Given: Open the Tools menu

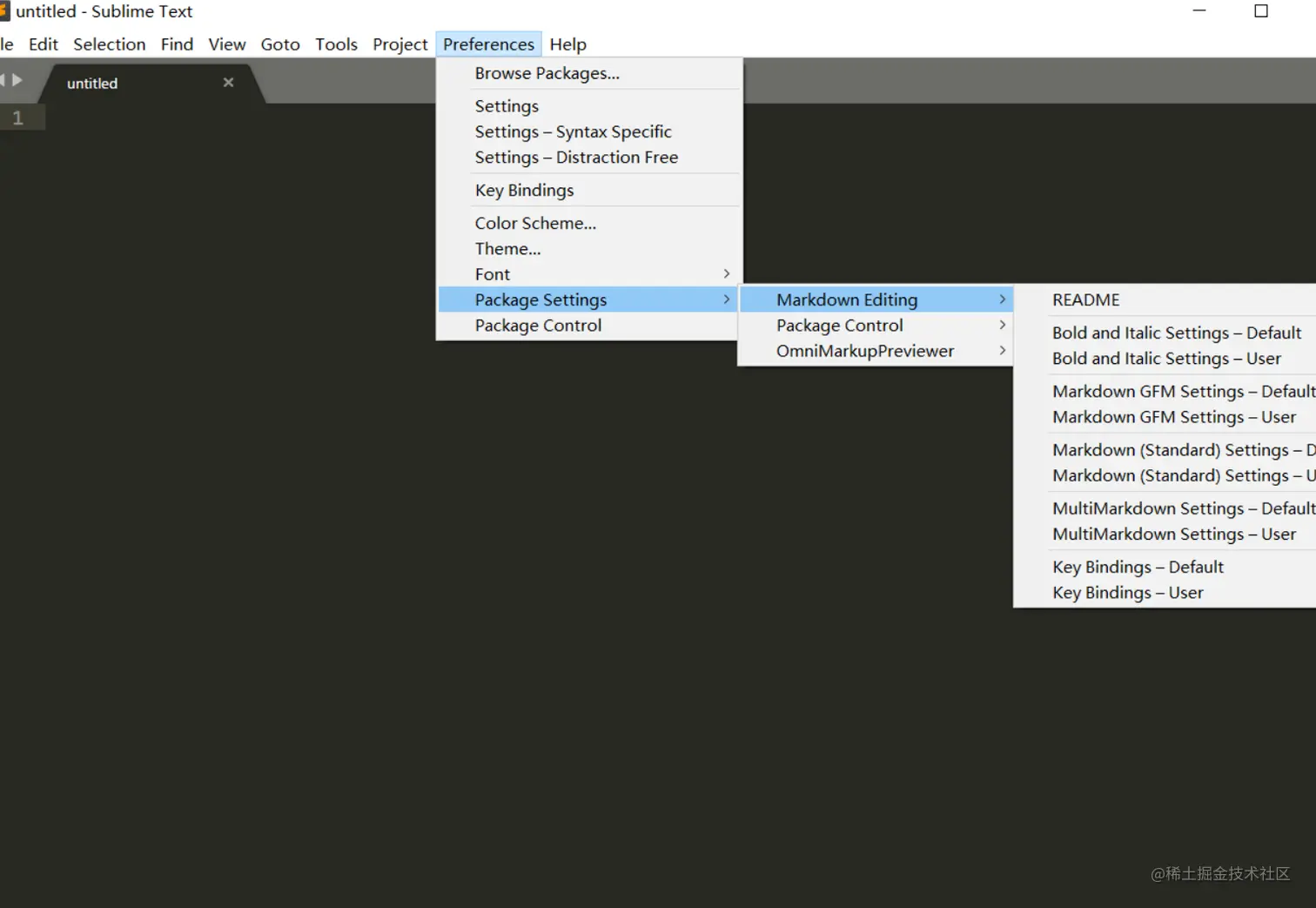Looking at the screenshot, I should pyautogui.click(x=336, y=44).
